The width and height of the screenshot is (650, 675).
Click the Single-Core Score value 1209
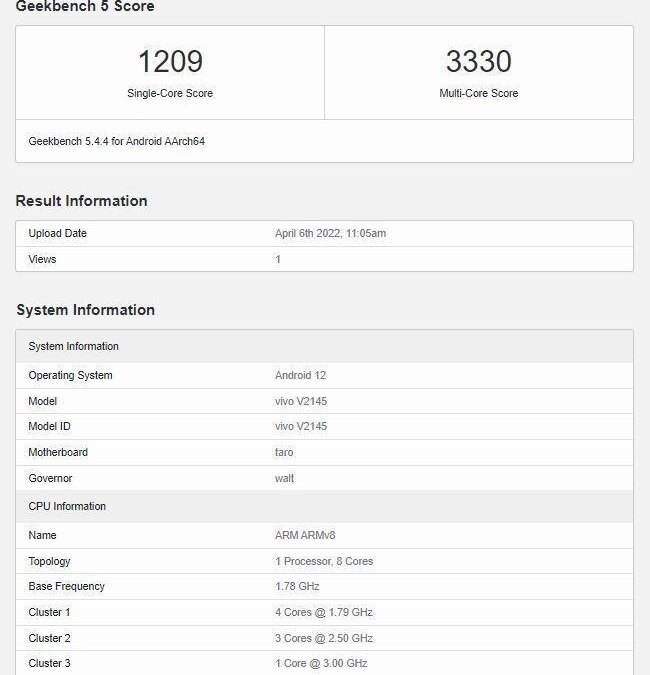170,61
